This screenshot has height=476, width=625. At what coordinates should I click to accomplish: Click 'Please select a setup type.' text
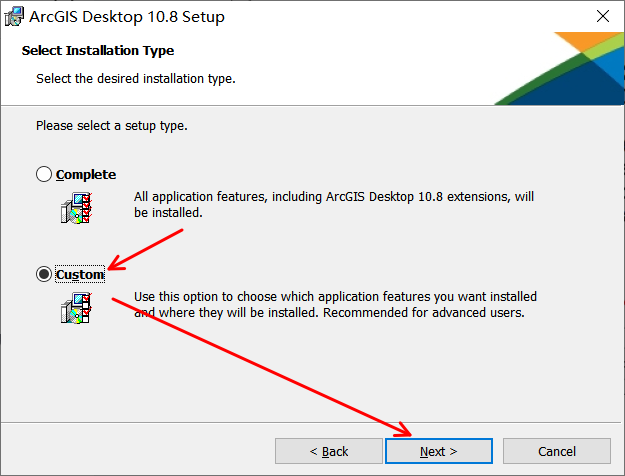coord(112,126)
